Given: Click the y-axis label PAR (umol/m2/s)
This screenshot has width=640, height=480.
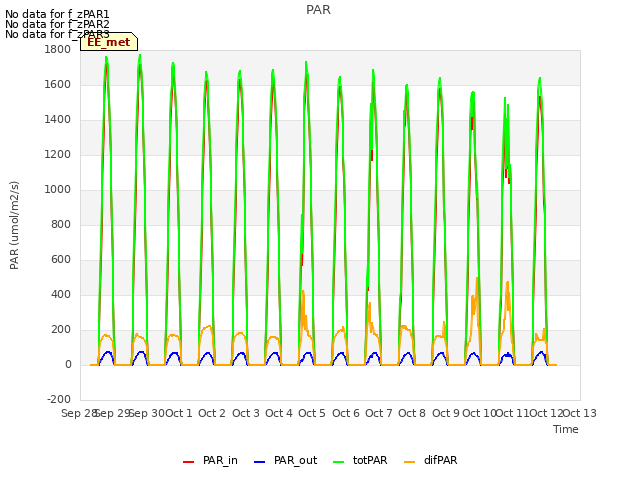Looking at the screenshot, I should 14,225.
